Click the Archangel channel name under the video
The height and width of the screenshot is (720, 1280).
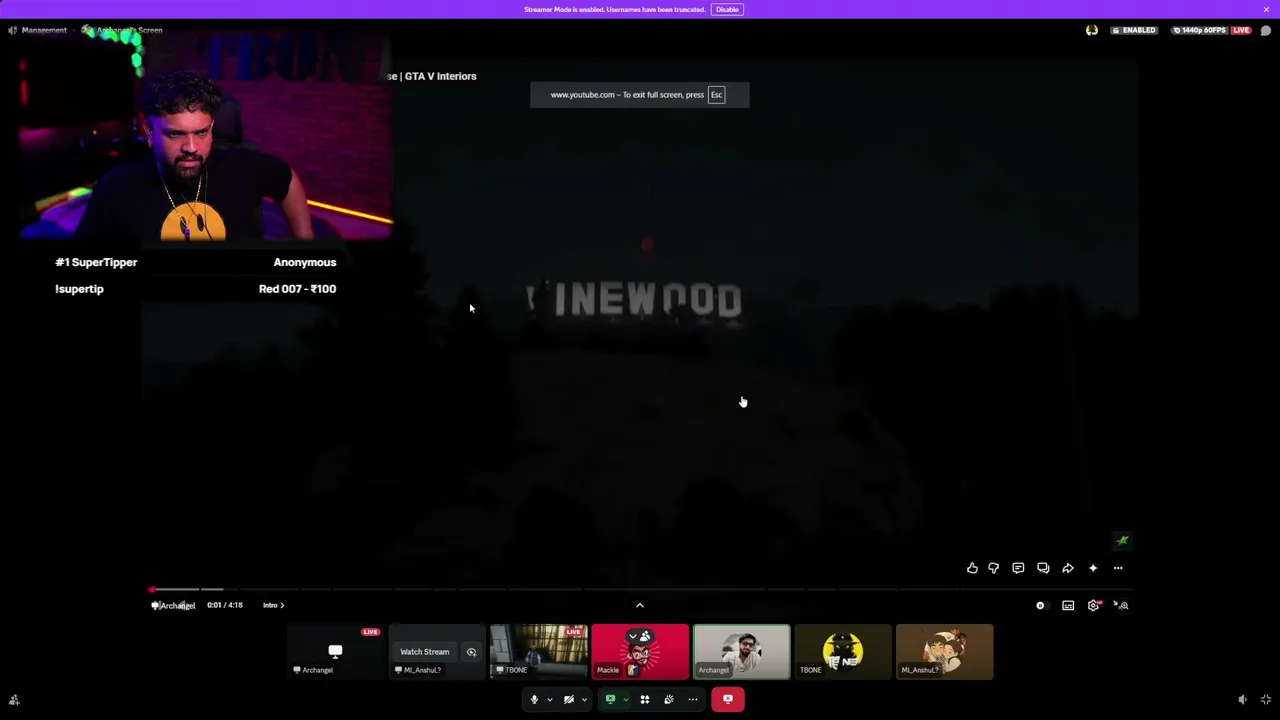(178, 605)
